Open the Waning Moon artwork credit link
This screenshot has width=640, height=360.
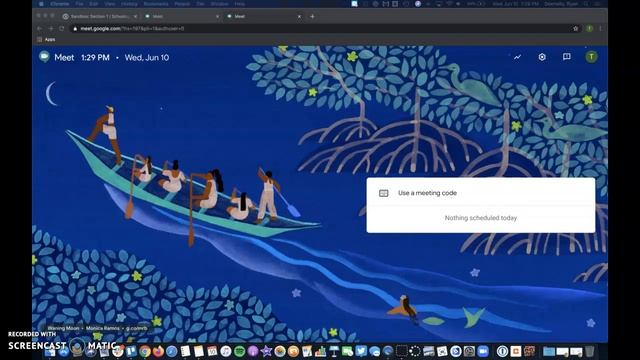click(x=97, y=328)
